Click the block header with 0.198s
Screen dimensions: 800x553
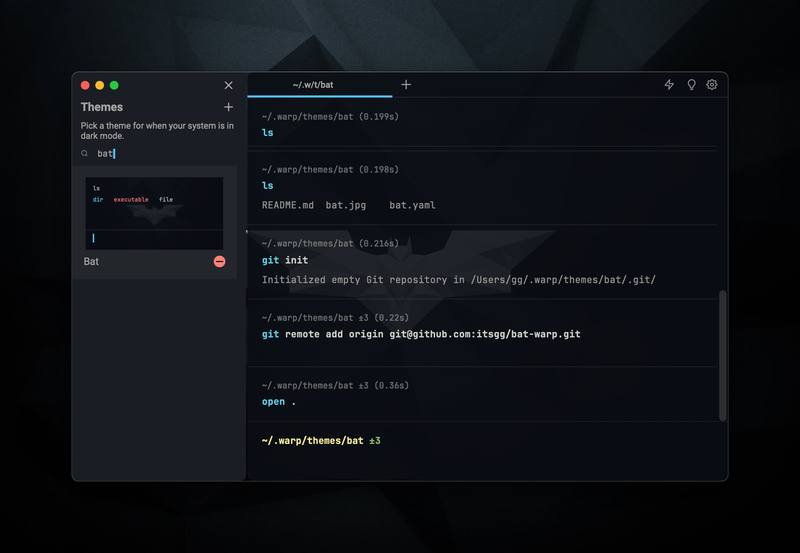click(330, 169)
